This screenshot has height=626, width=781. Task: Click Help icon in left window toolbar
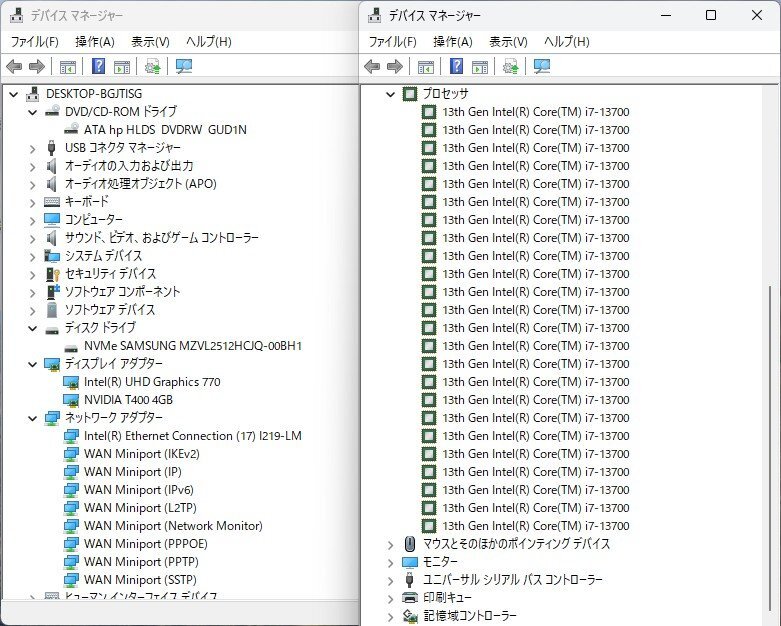[x=99, y=66]
